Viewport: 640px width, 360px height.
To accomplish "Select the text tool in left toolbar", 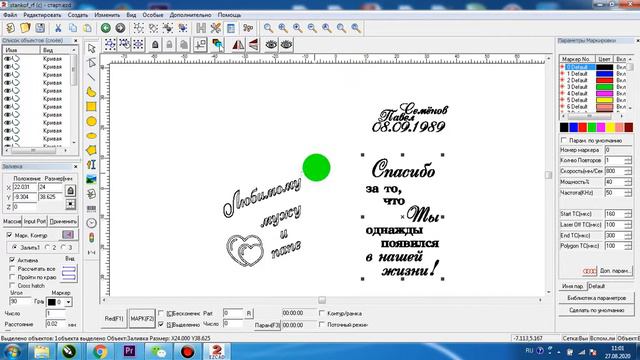I will [x=91, y=164].
